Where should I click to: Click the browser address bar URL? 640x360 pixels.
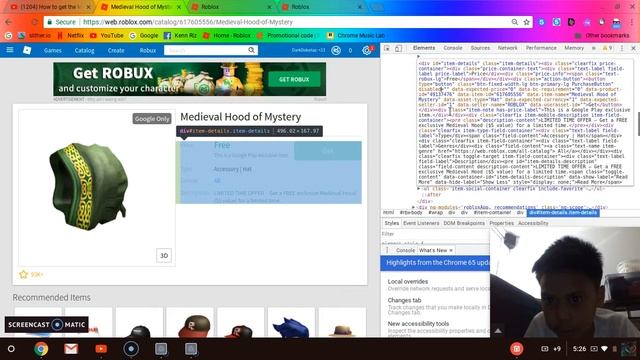pyautogui.click(x=188, y=22)
